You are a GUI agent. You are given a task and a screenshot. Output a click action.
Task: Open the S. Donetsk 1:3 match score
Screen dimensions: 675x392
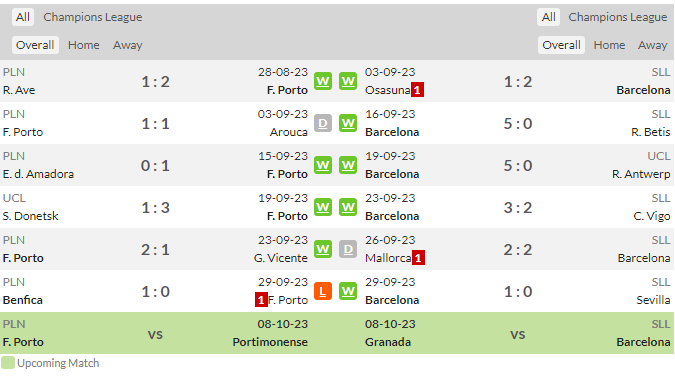155,207
